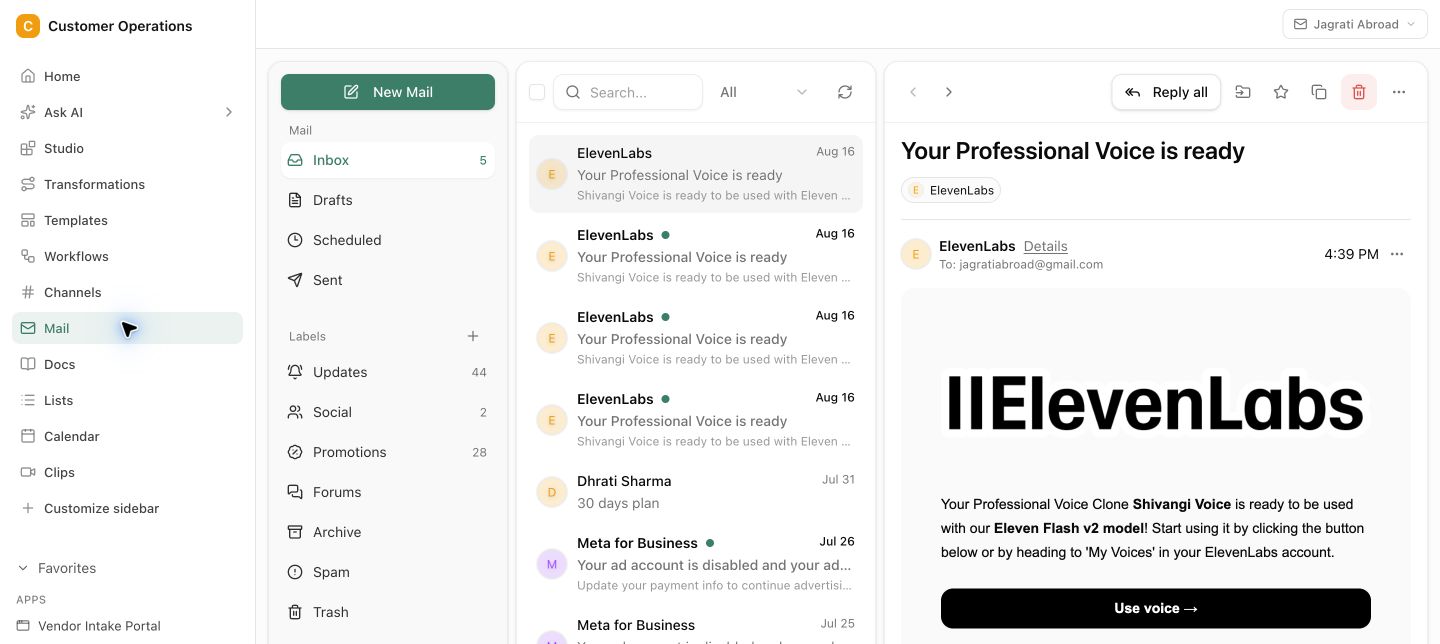Open the Updates label
Image resolution: width=1440 pixels, height=644 pixels.
tap(388, 372)
